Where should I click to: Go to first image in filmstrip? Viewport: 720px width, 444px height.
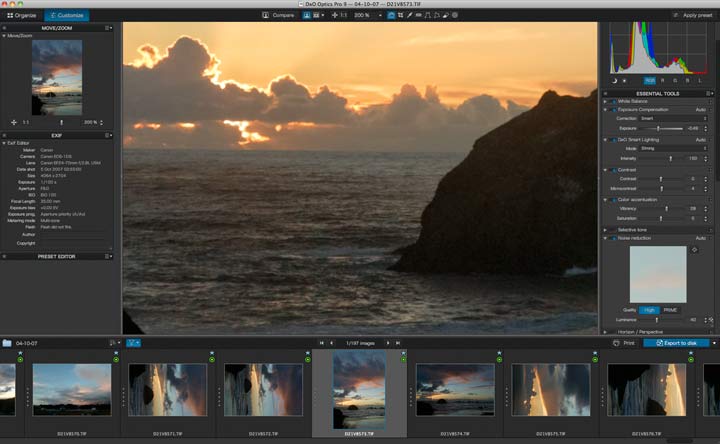[x=321, y=343]
